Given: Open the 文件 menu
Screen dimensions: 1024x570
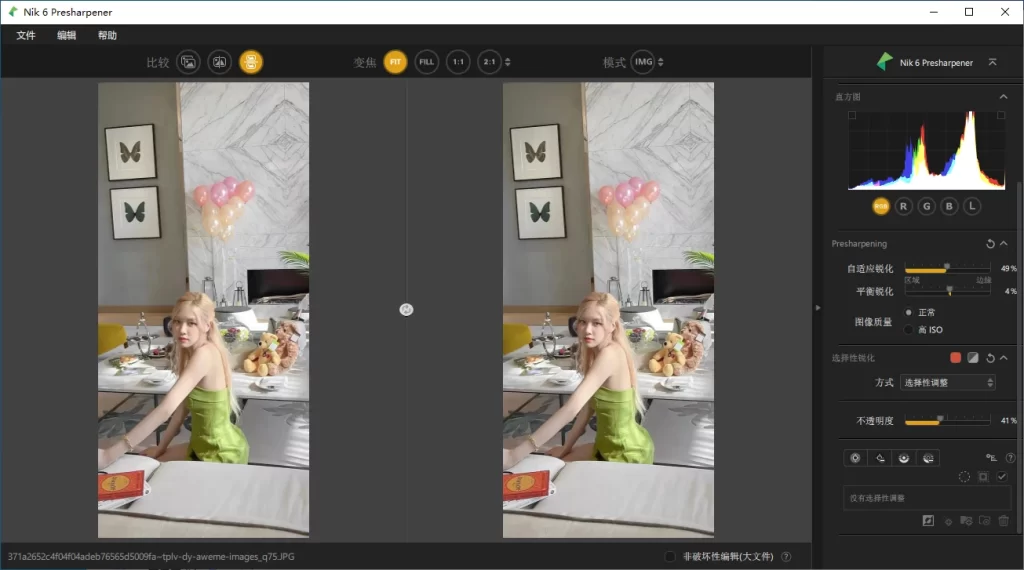Looking at the screenshot, I should 26,35.
